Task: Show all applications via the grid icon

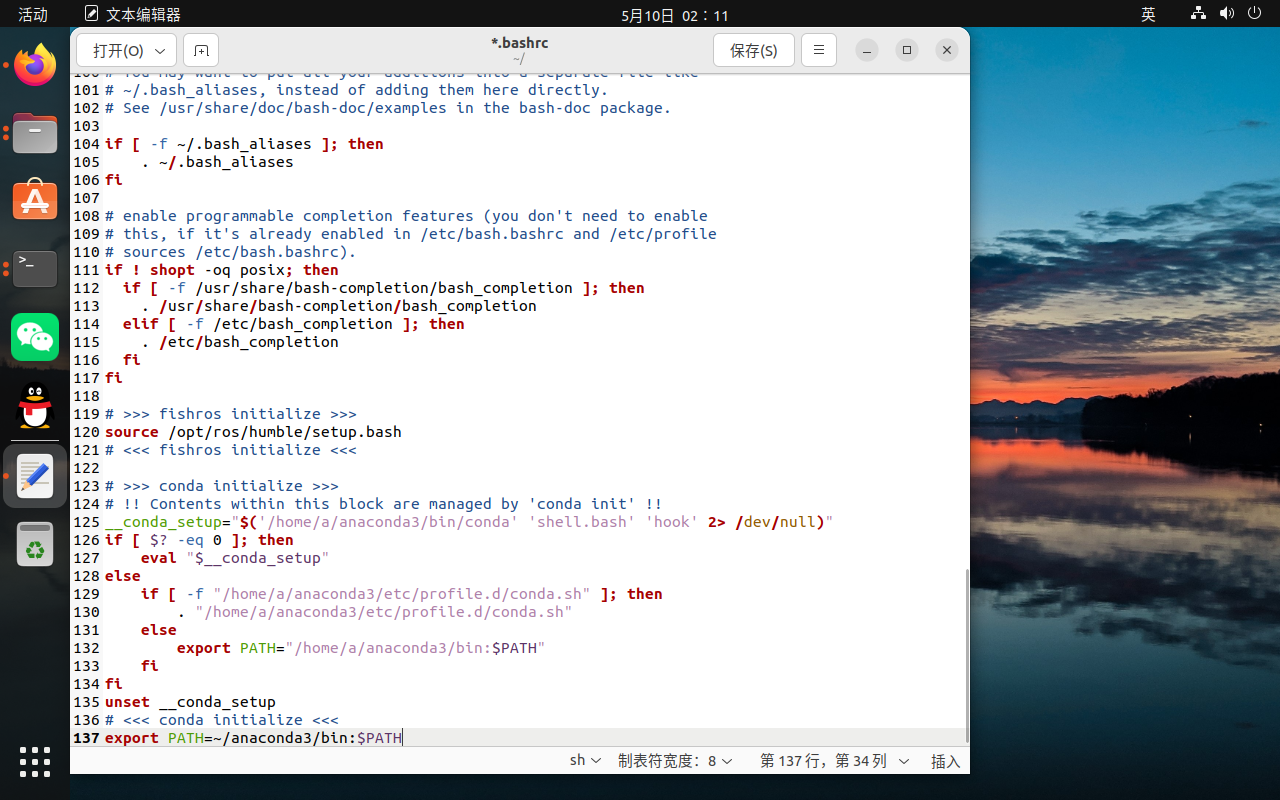Action: pos(35,762)
